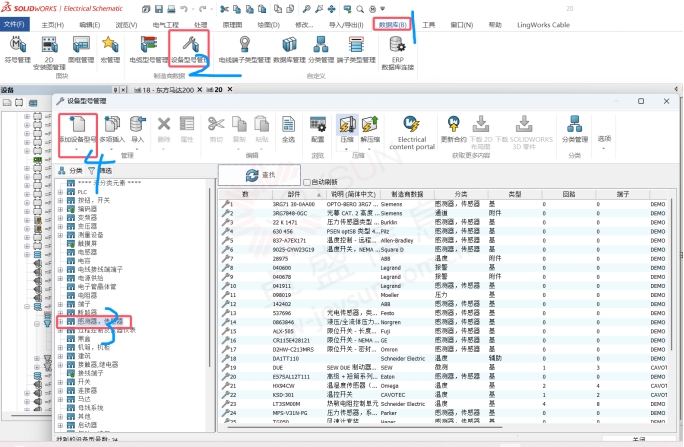The width and height of the screenshot is (684, 447).
Task: Switch to 数据库(B) ribbon tab
Action: pyautogui.click(x=392, y=25)
